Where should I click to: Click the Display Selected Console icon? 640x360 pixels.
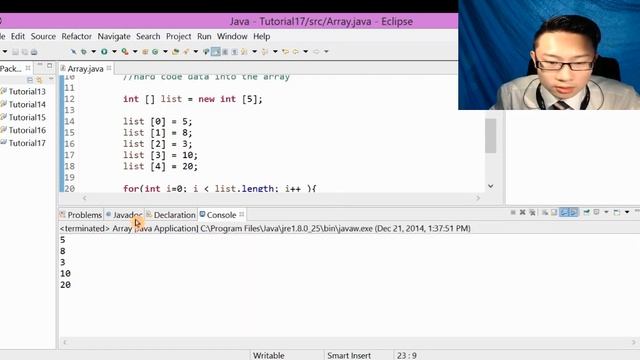point(596,212)
